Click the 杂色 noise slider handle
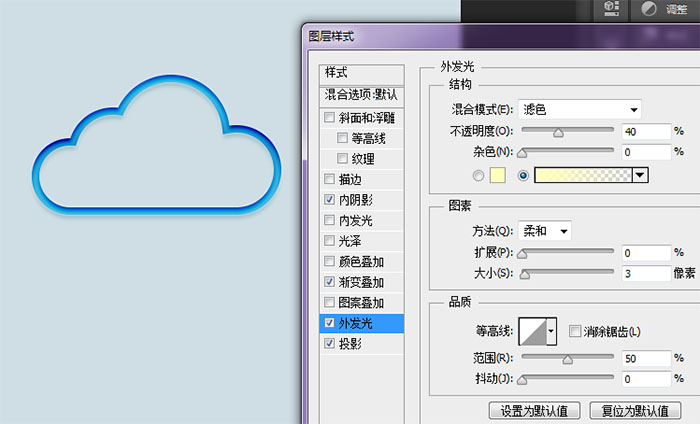This screenshot has width=700, height=424. click(x=522, y=154)
